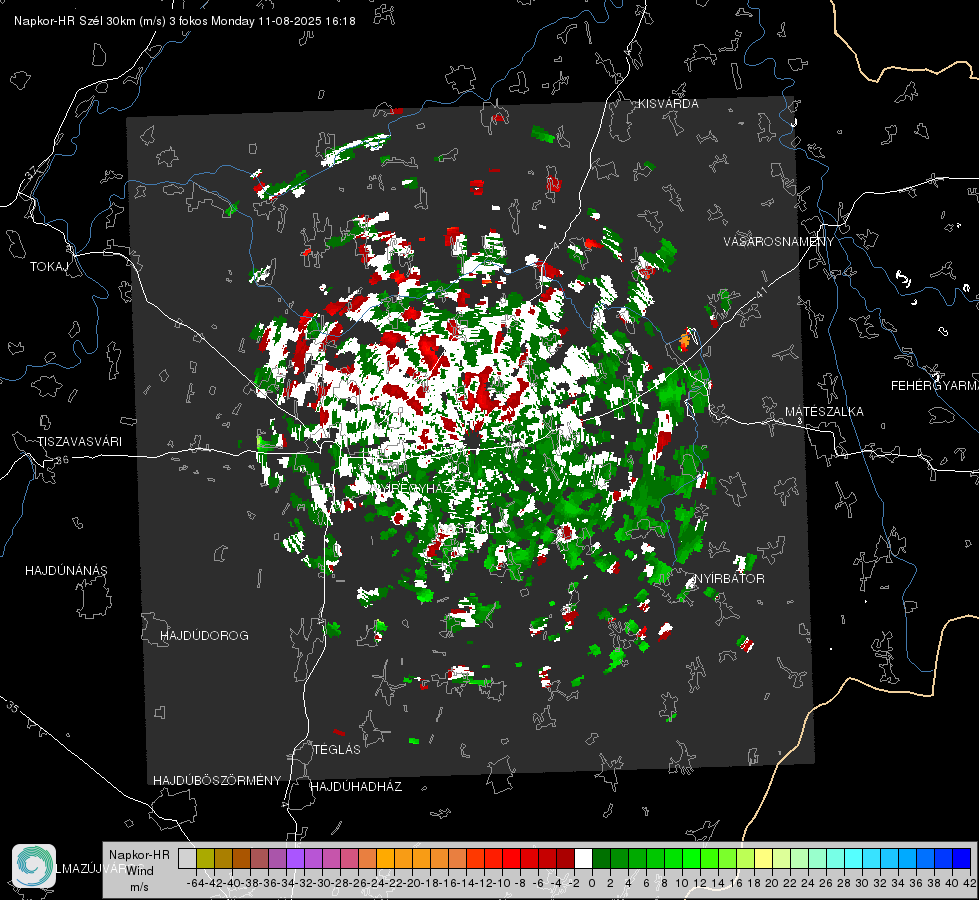Viewport: 979px width, 900px height.
Task: Select the MÁTÉSZALKA town label
Action: [824, 412]
